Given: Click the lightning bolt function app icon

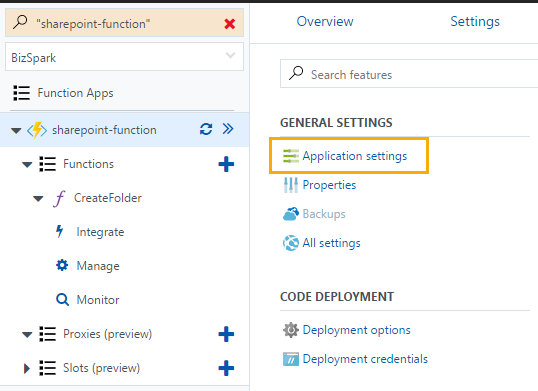Looking at the screenshot, I should pos(37,130).
